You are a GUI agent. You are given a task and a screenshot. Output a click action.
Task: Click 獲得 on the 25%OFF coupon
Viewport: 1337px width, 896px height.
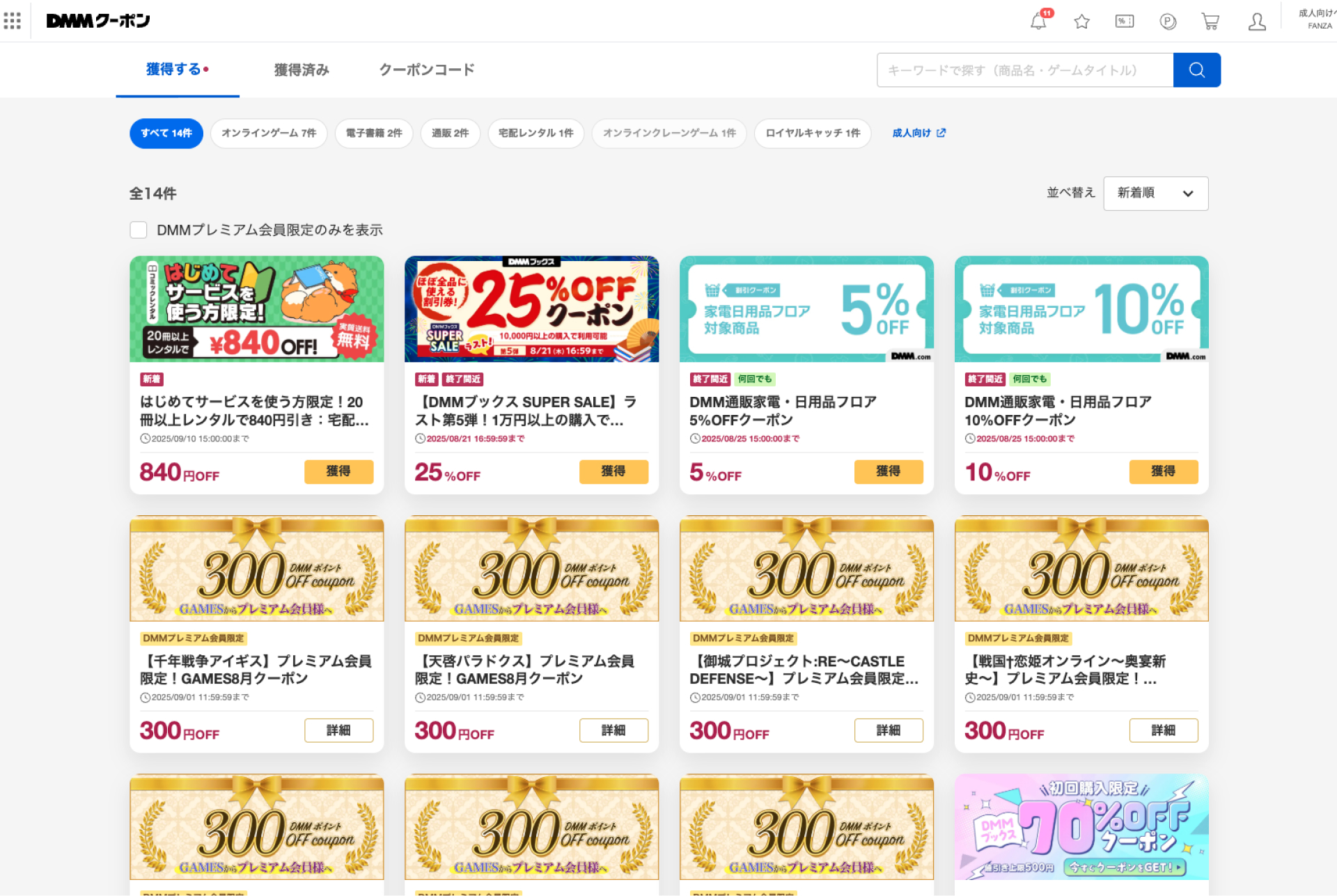point(613,471)
